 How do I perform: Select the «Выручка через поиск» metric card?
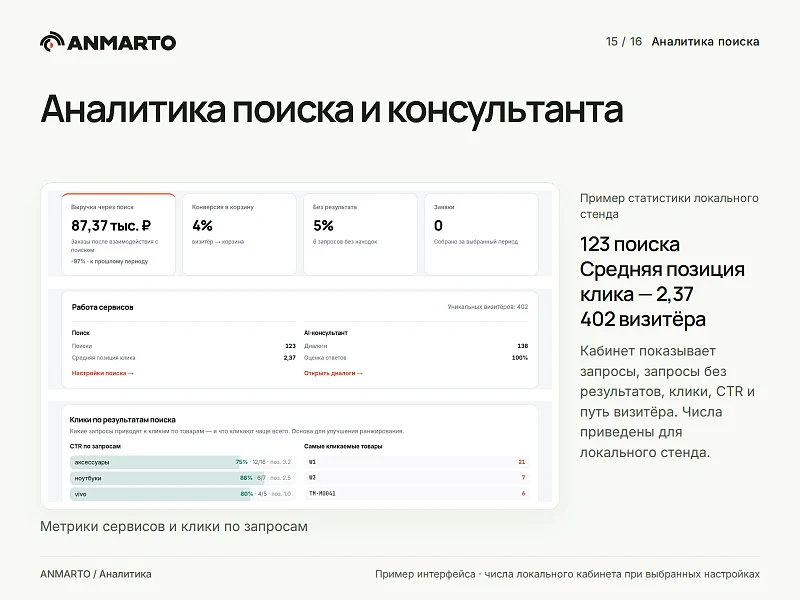[118, 234]
